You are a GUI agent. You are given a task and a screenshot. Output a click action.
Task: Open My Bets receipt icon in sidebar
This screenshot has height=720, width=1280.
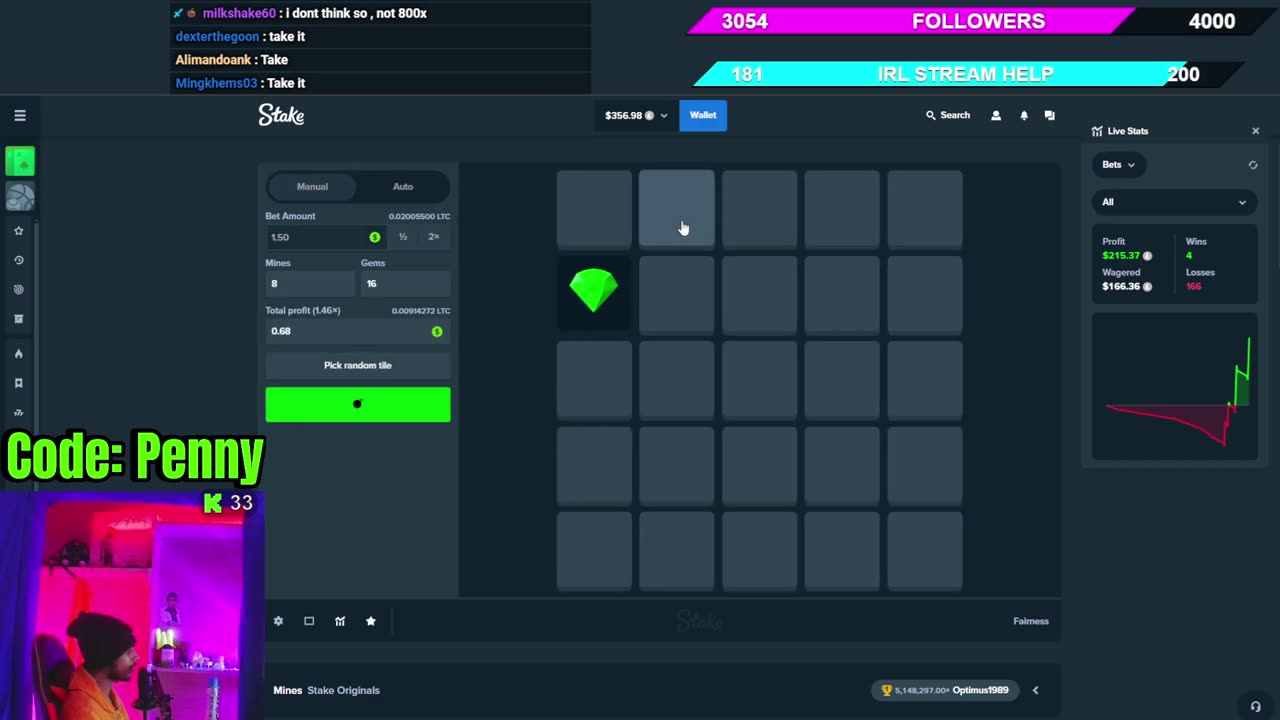[x=18, y=319]
